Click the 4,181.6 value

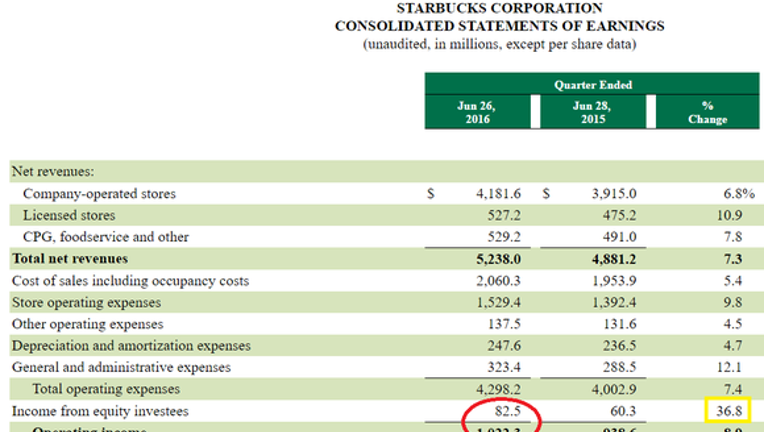coord(498,194)
